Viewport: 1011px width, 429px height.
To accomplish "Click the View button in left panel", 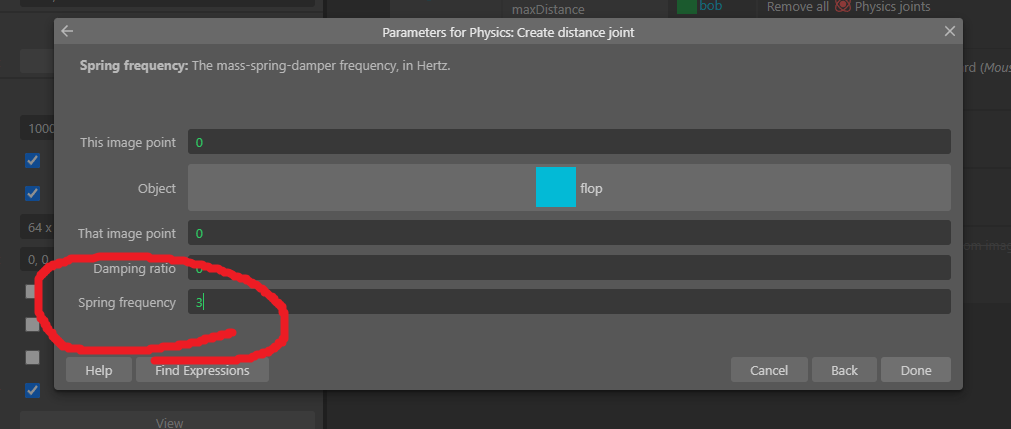I will point(169,422).
